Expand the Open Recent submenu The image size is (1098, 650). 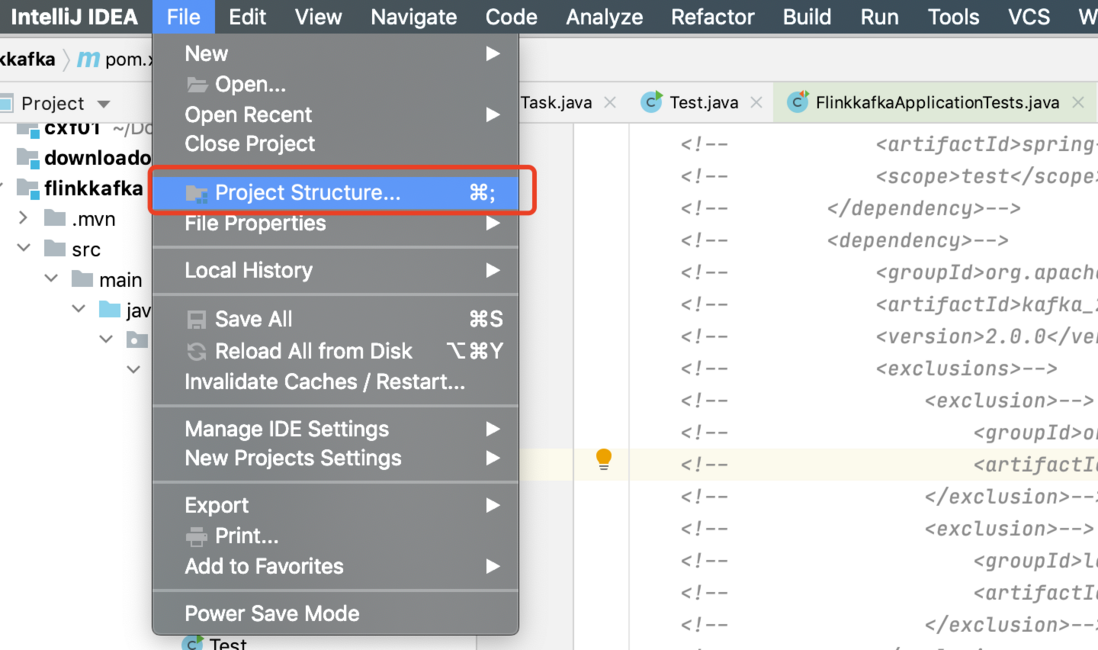coord(335,115)
